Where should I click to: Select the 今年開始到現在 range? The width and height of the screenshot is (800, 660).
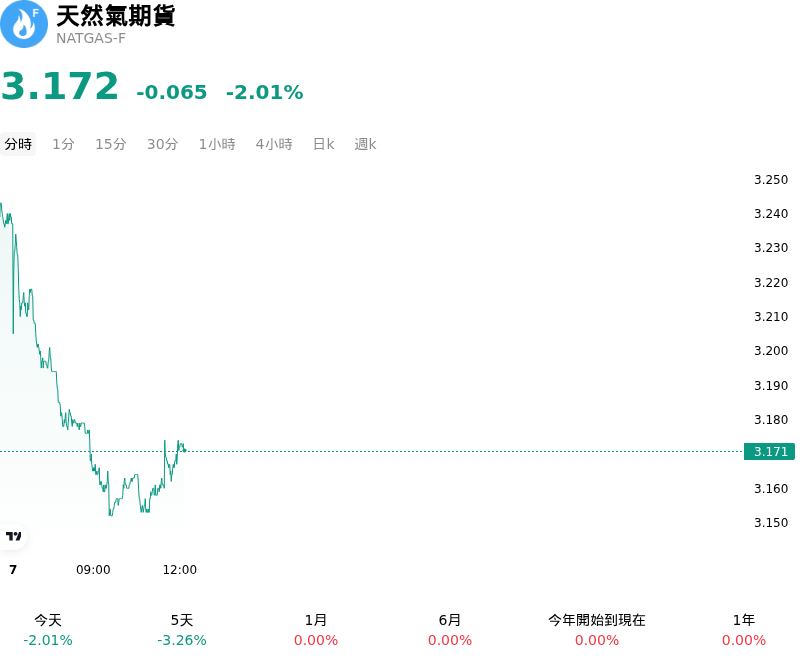(x=597, y=630)
